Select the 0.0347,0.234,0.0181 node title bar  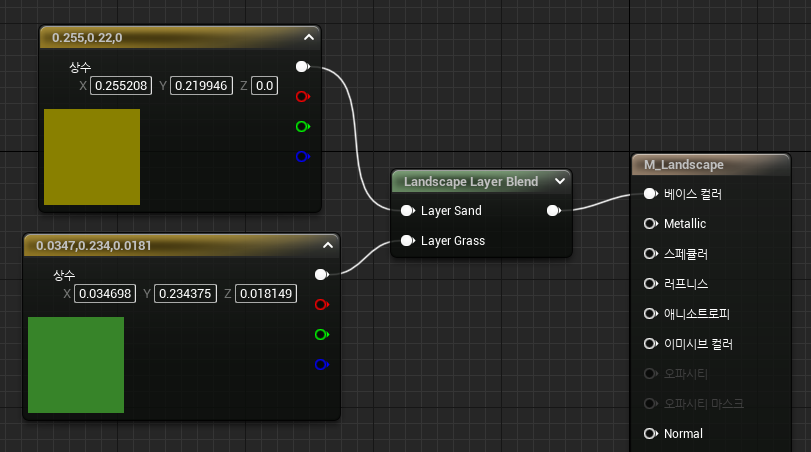click(182, 245)
